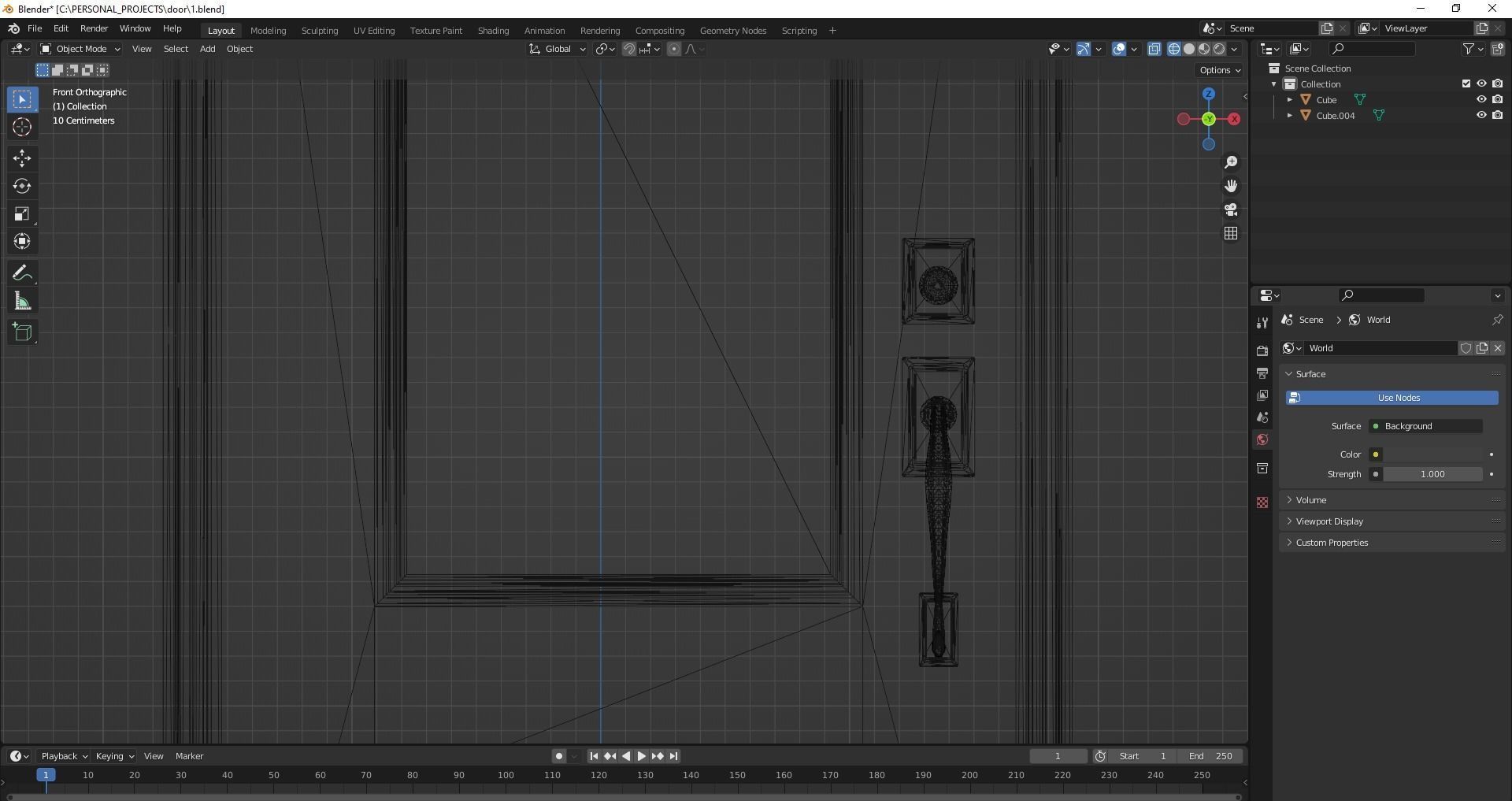This screenshot has width=1512, height=801.
Task: Jump to the timeline end frame
Action: 674,756
